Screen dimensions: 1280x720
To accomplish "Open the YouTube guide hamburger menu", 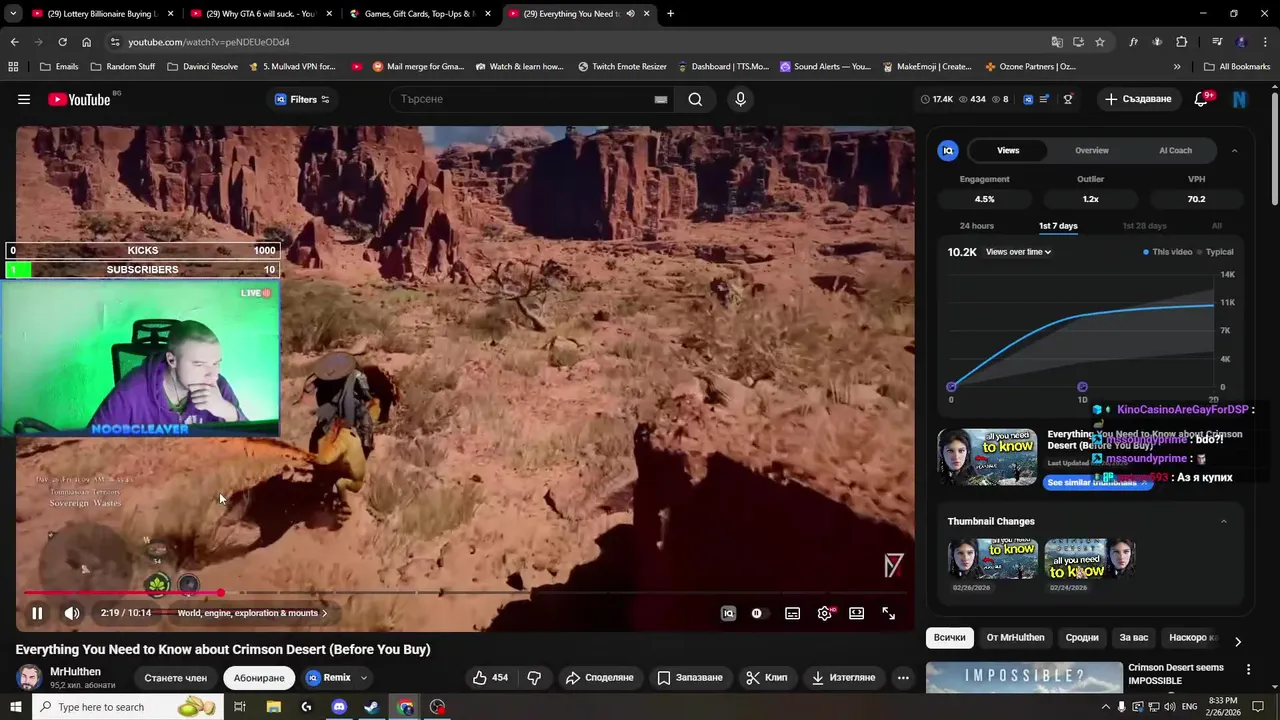I will click(24, 99).
